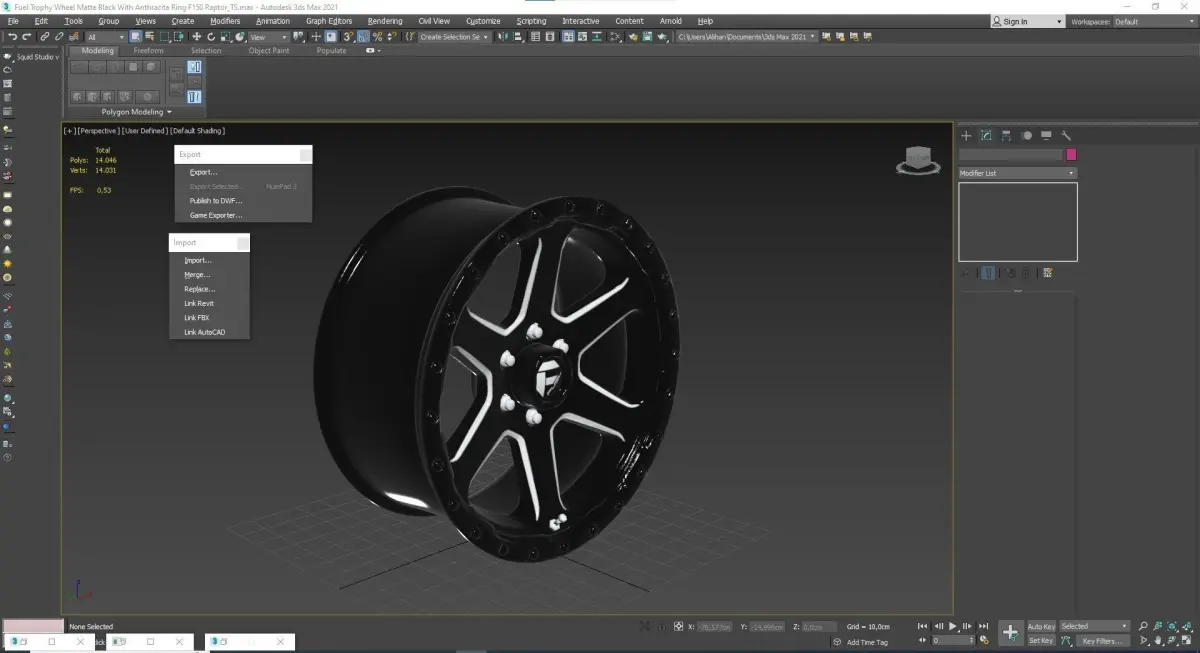Open the reference coordinate 'View' dropdown
The width and height of the screenshot is (1200, 653).
pos(270,37)
